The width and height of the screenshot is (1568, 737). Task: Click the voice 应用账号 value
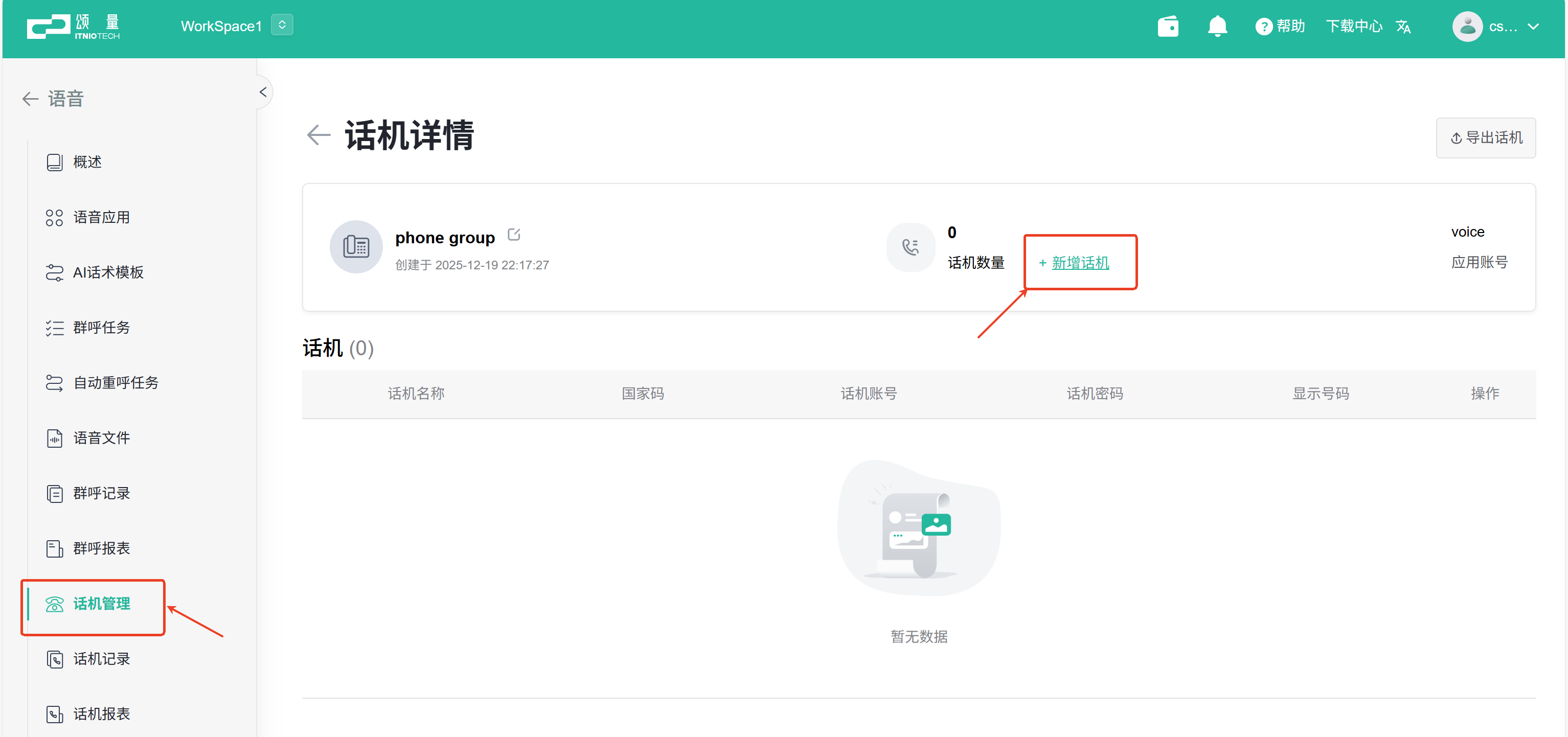click(x=1467, y=232)
